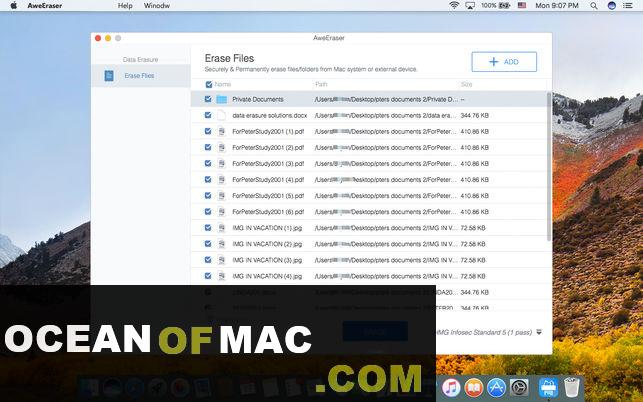
Task: Open the AweEraser application menu
Action: (x=45, y=6)
